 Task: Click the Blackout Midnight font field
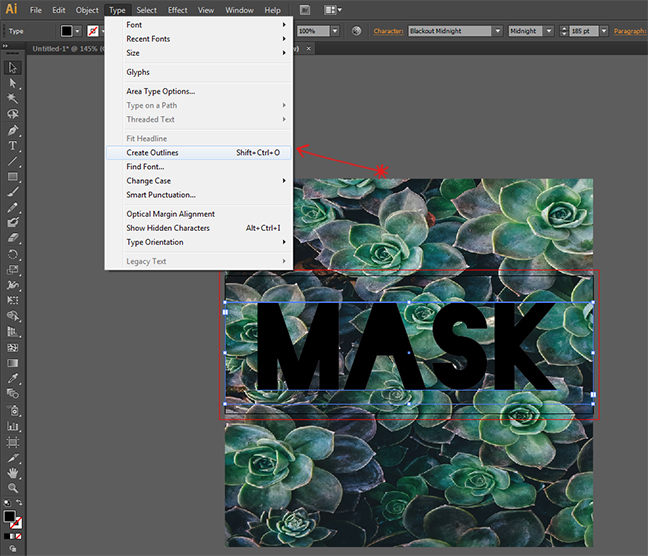click(450, 31)
